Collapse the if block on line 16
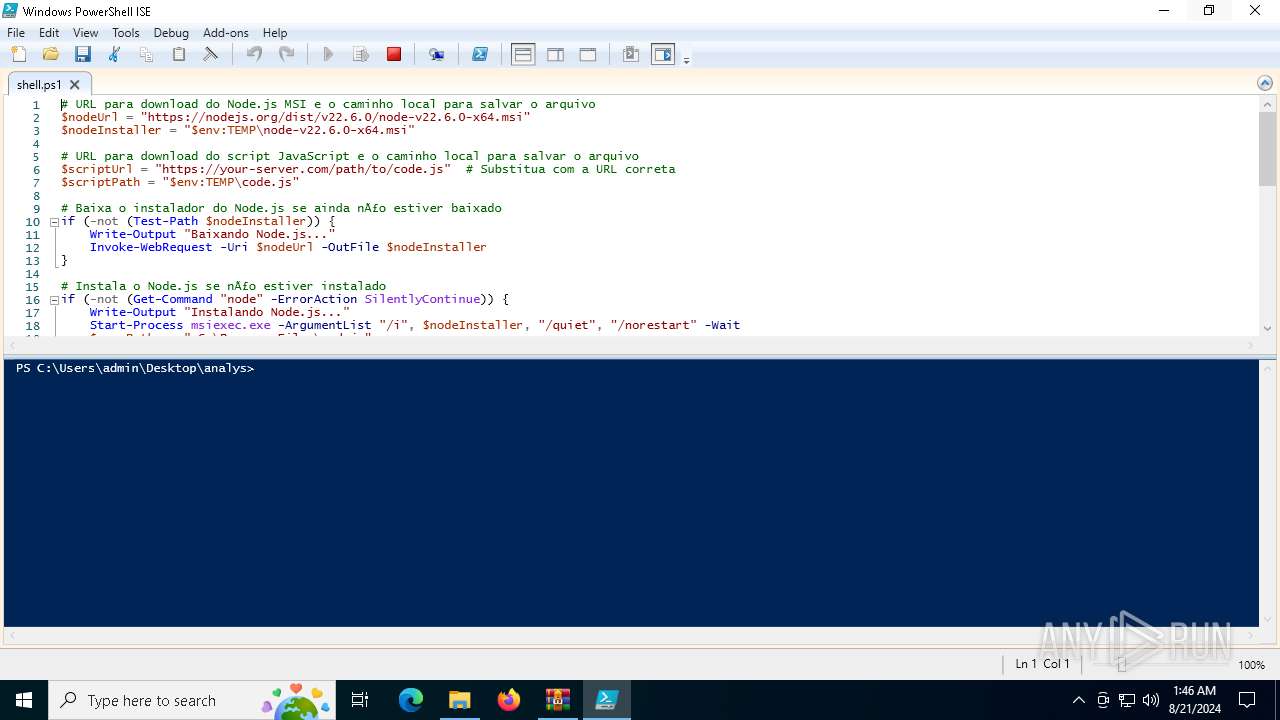The width and height of the screenshot is (1280, 720). (54, 300)
